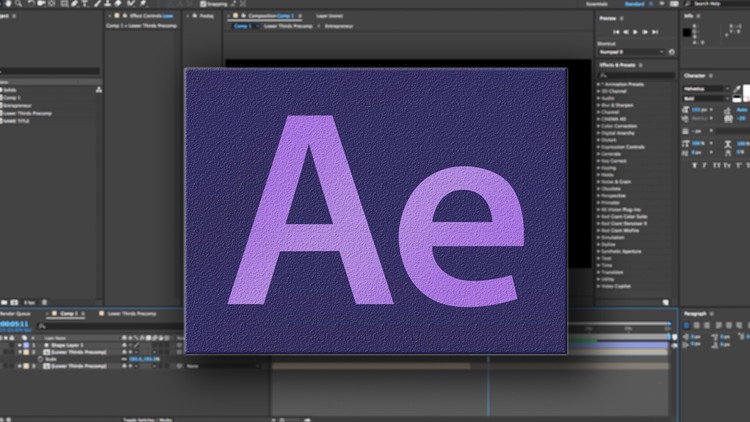Delete selected project item with trash icon
Image resolution: width=750 pixels, height=422 pixels.
pos(44,302)
